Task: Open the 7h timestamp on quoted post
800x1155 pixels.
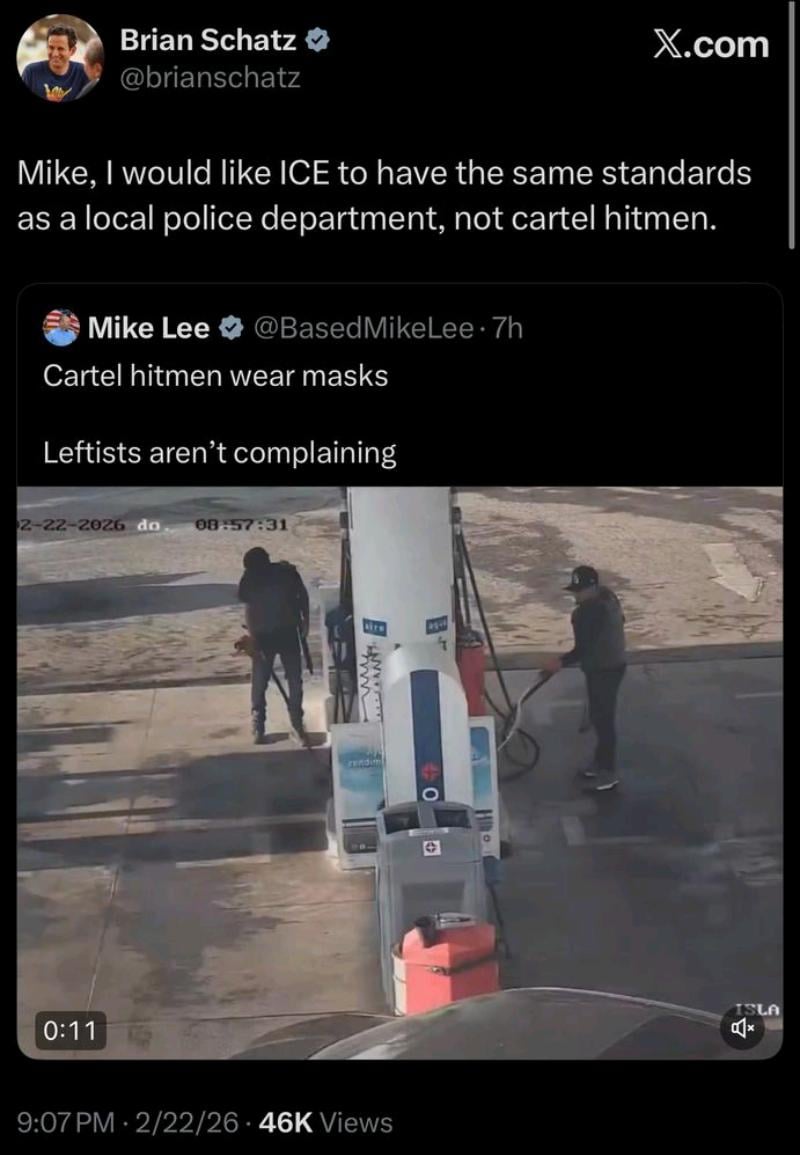Action: 507,328
